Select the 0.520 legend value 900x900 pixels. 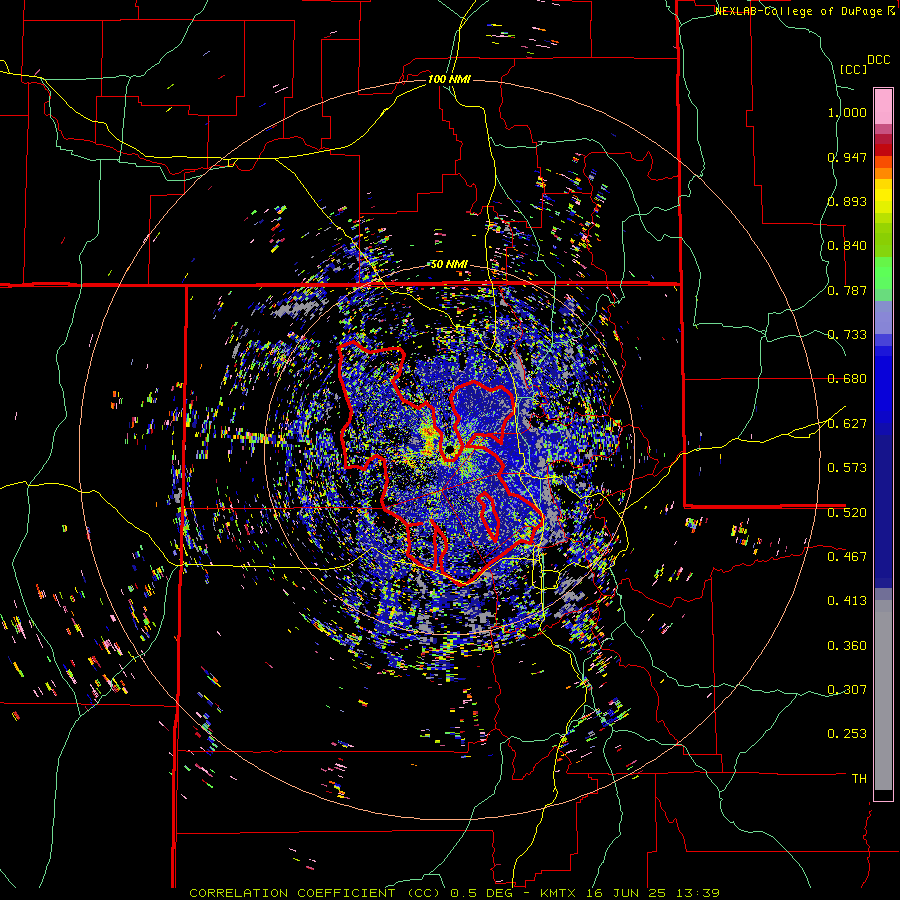(x=847, y=512)
